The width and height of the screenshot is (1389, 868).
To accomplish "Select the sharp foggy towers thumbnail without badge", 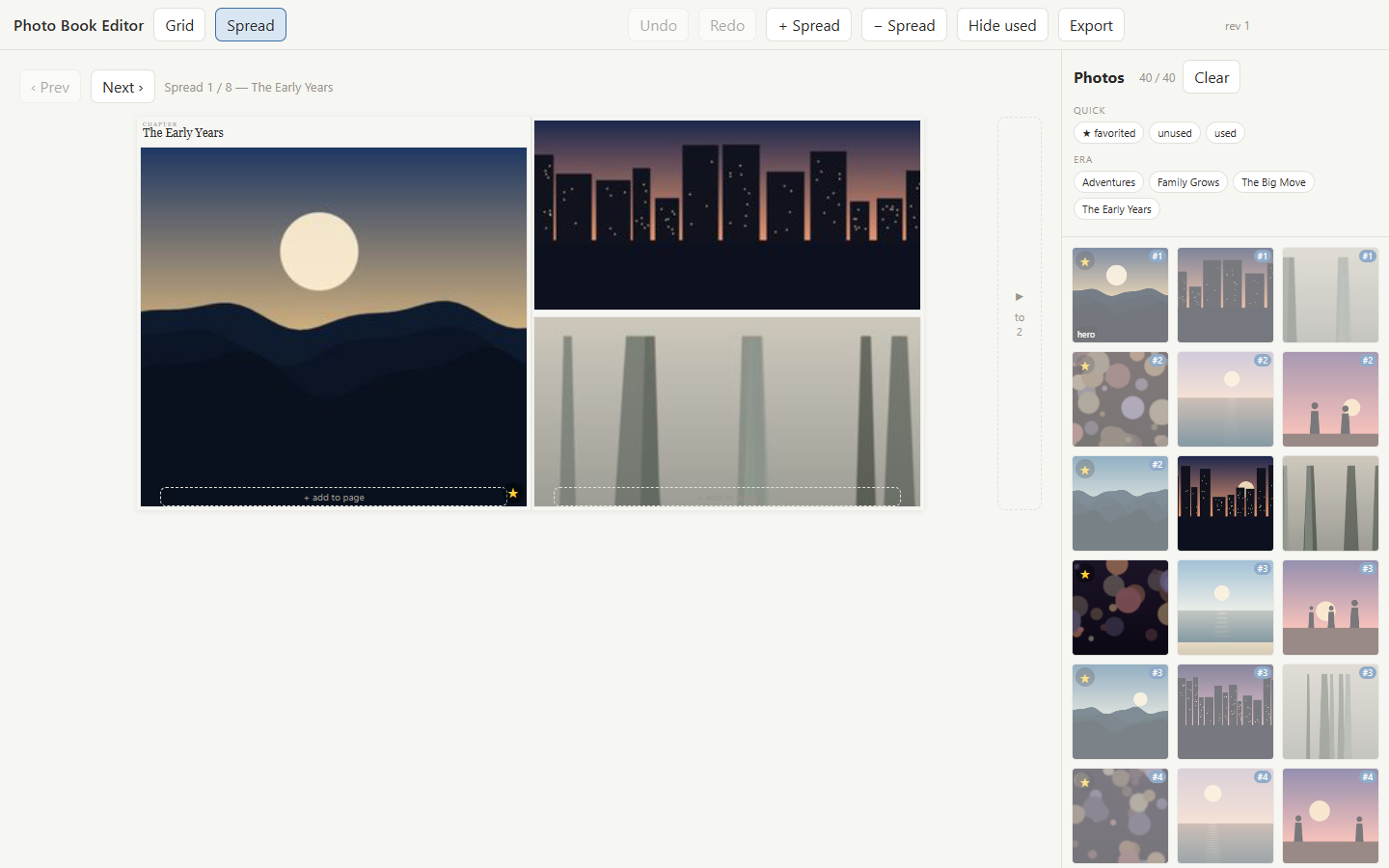I will click(x=1330, y=503).
